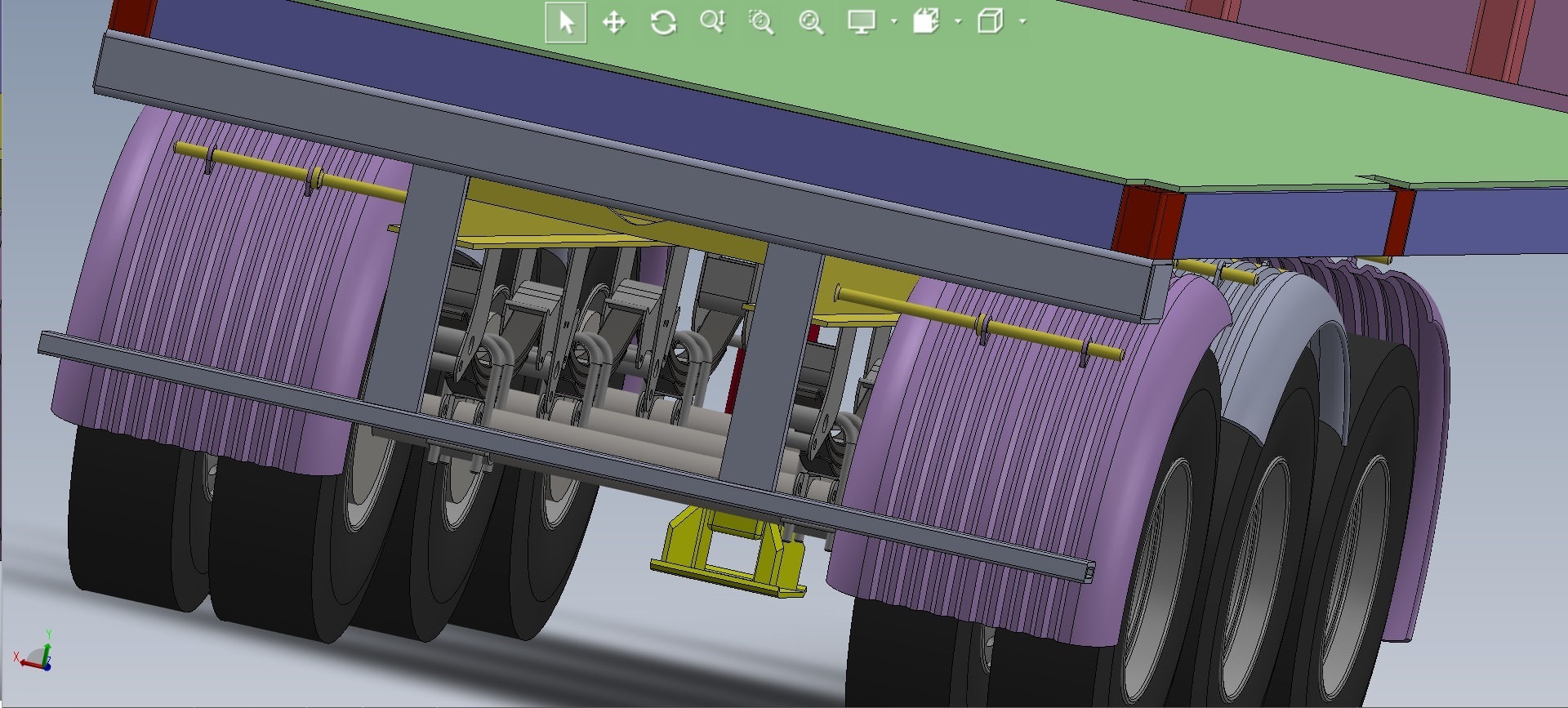Image resolution: width=1568 pixels, height=708 pixels.
Task: Expand the dropdown arrow beside the orientation box
Action: [x=959, y=22]
